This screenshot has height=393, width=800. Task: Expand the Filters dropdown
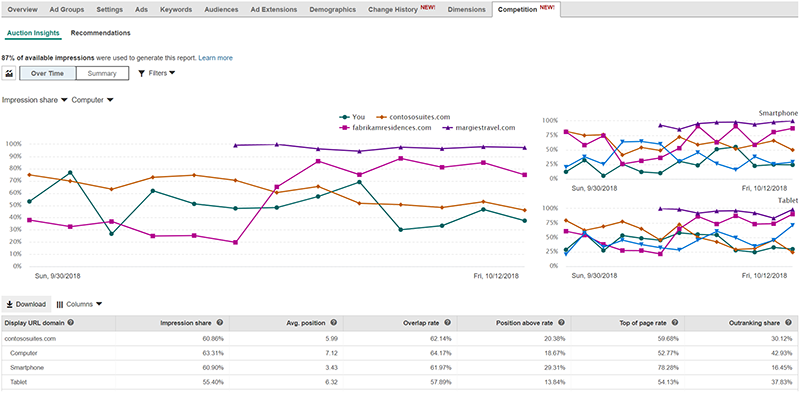(157, 73)
